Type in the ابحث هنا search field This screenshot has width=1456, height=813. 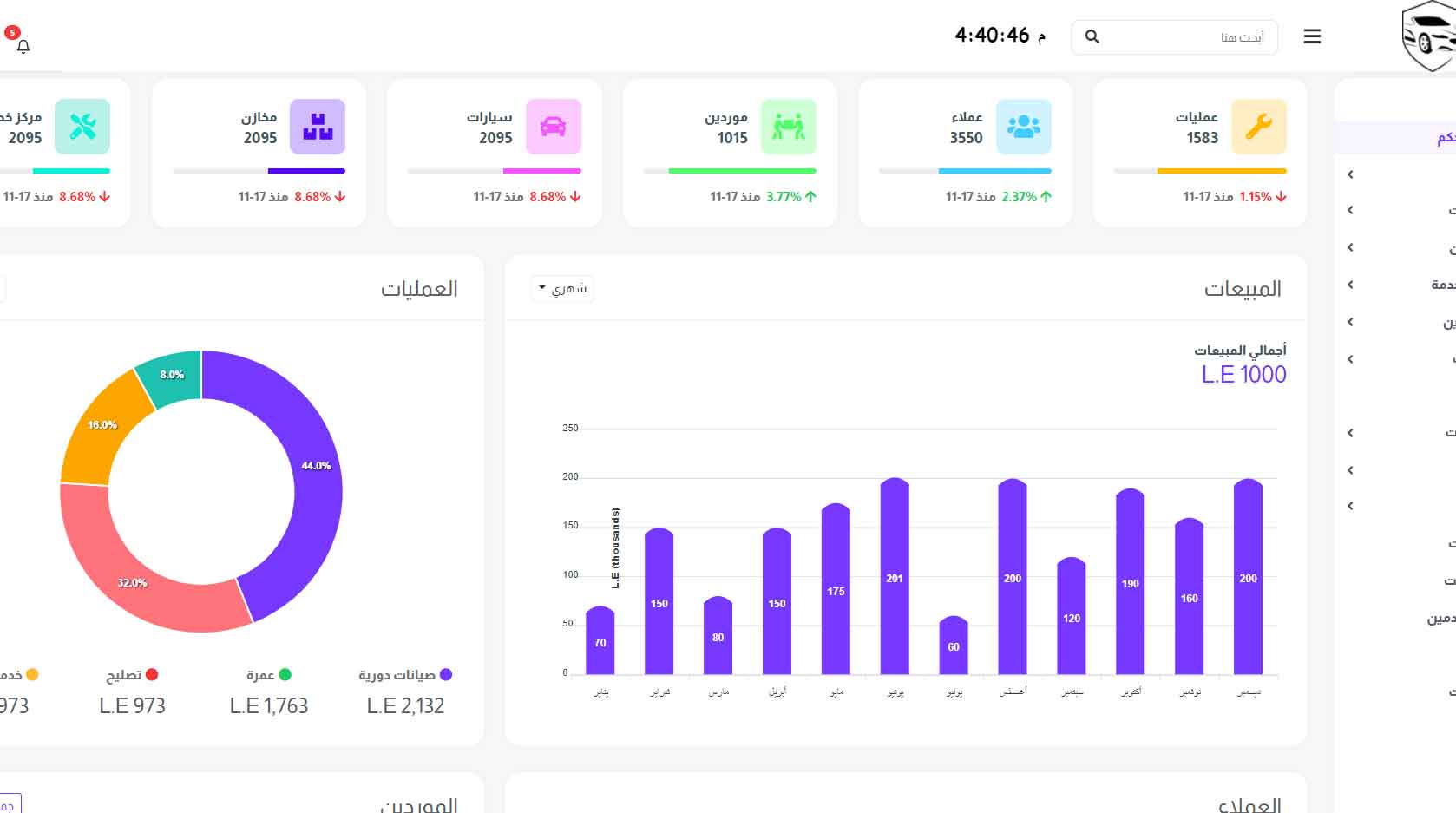coord(1175,37)
